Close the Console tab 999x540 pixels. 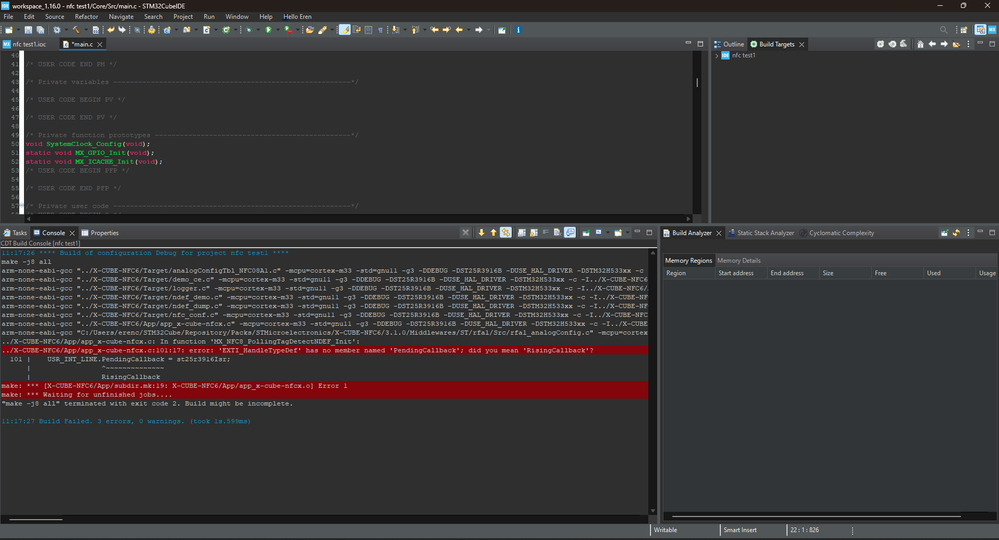tap(72, 232)
